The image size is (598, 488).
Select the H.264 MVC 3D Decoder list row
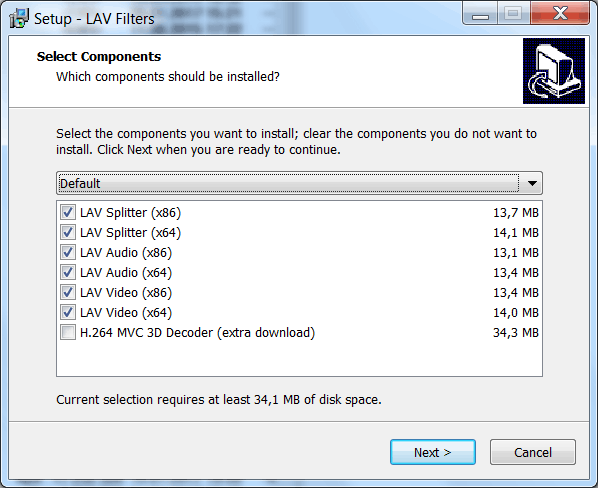coord(299,332)
